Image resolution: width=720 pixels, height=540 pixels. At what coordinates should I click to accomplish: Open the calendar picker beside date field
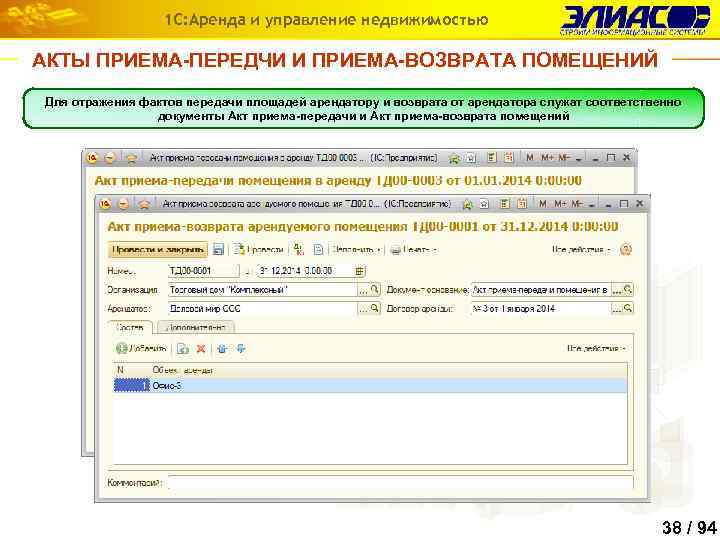pos(360,271)
